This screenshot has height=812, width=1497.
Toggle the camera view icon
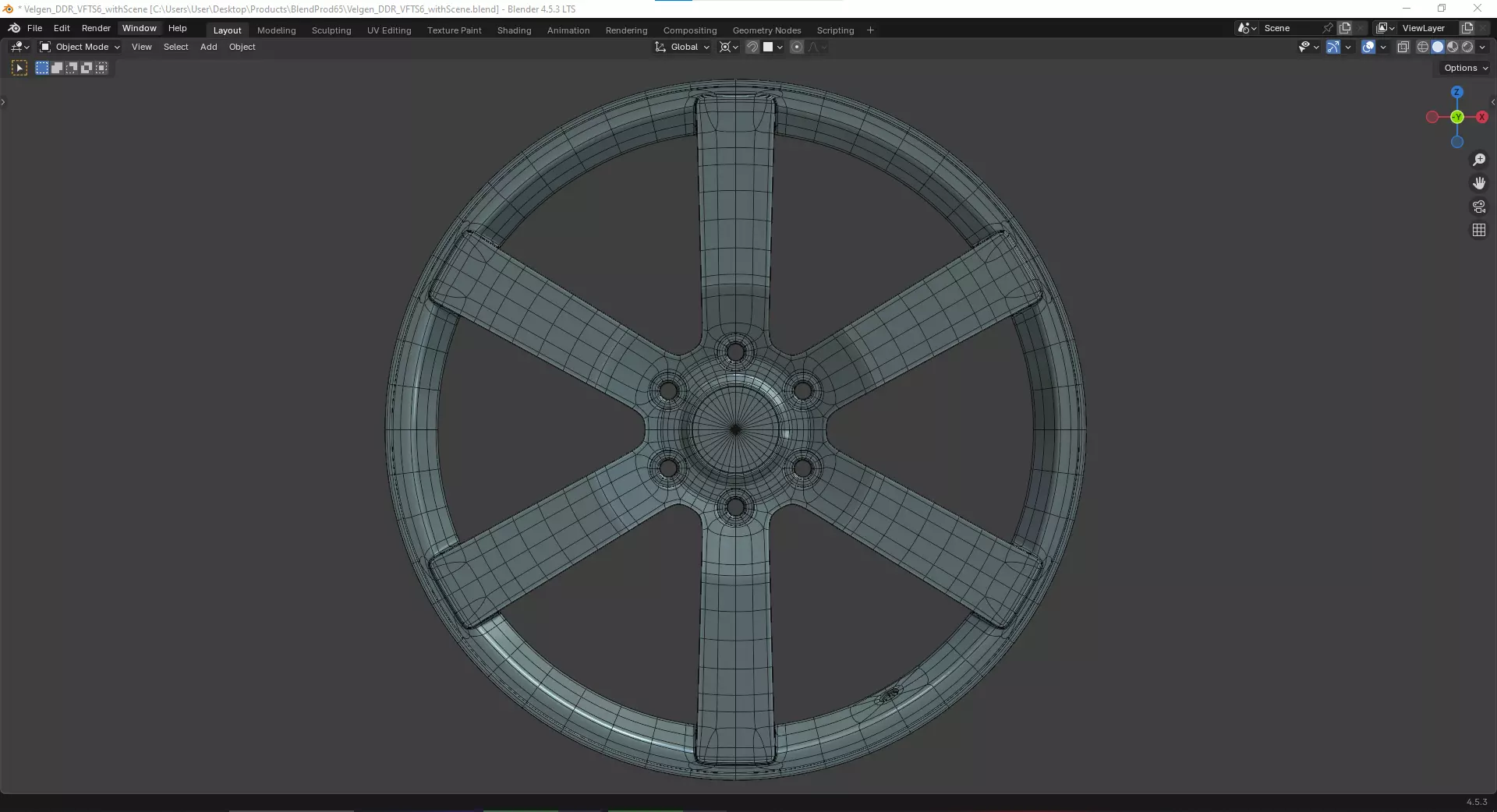(x=1478, y=207)
